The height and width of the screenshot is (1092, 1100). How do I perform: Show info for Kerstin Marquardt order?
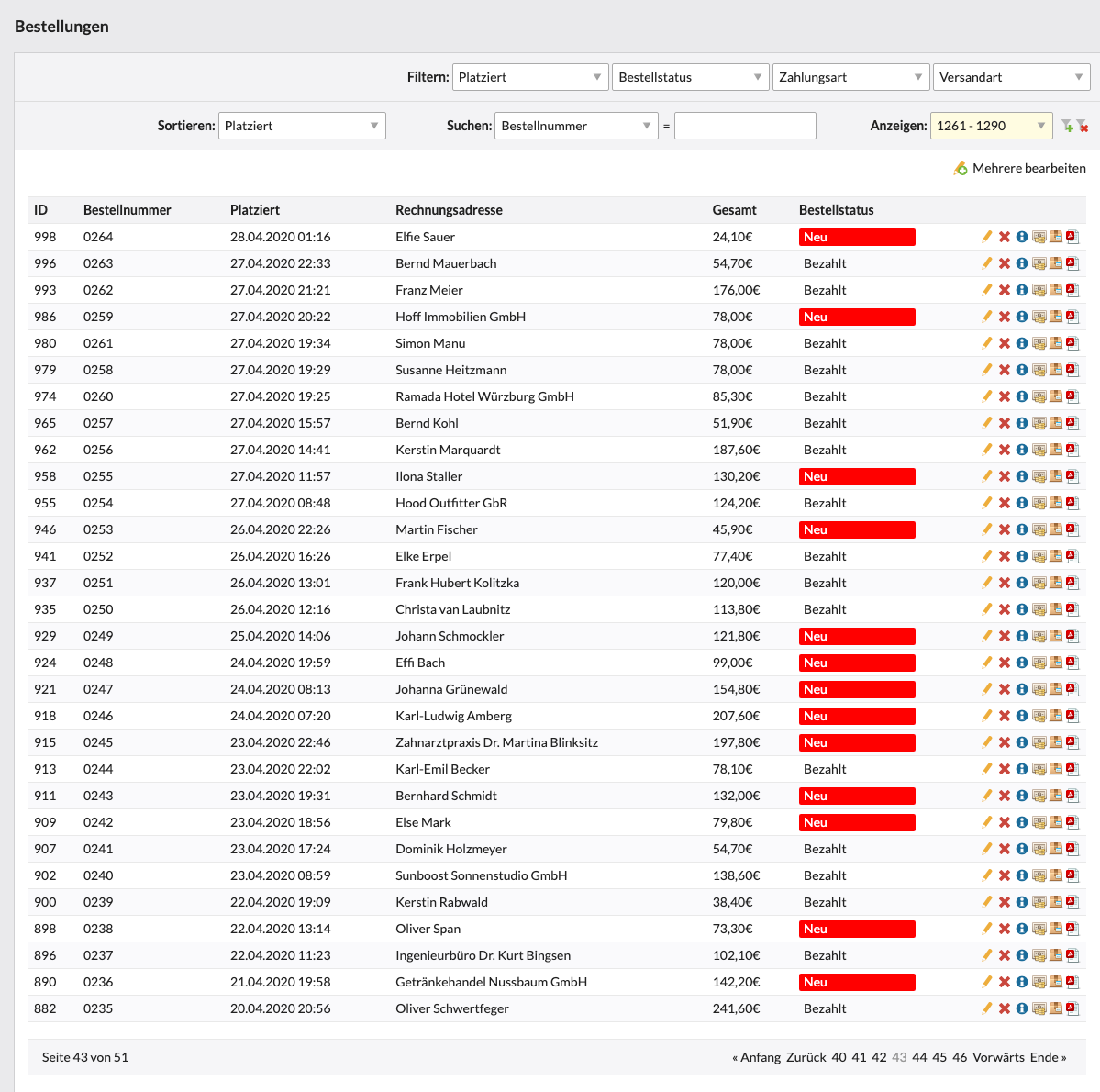coord(1021,450)
